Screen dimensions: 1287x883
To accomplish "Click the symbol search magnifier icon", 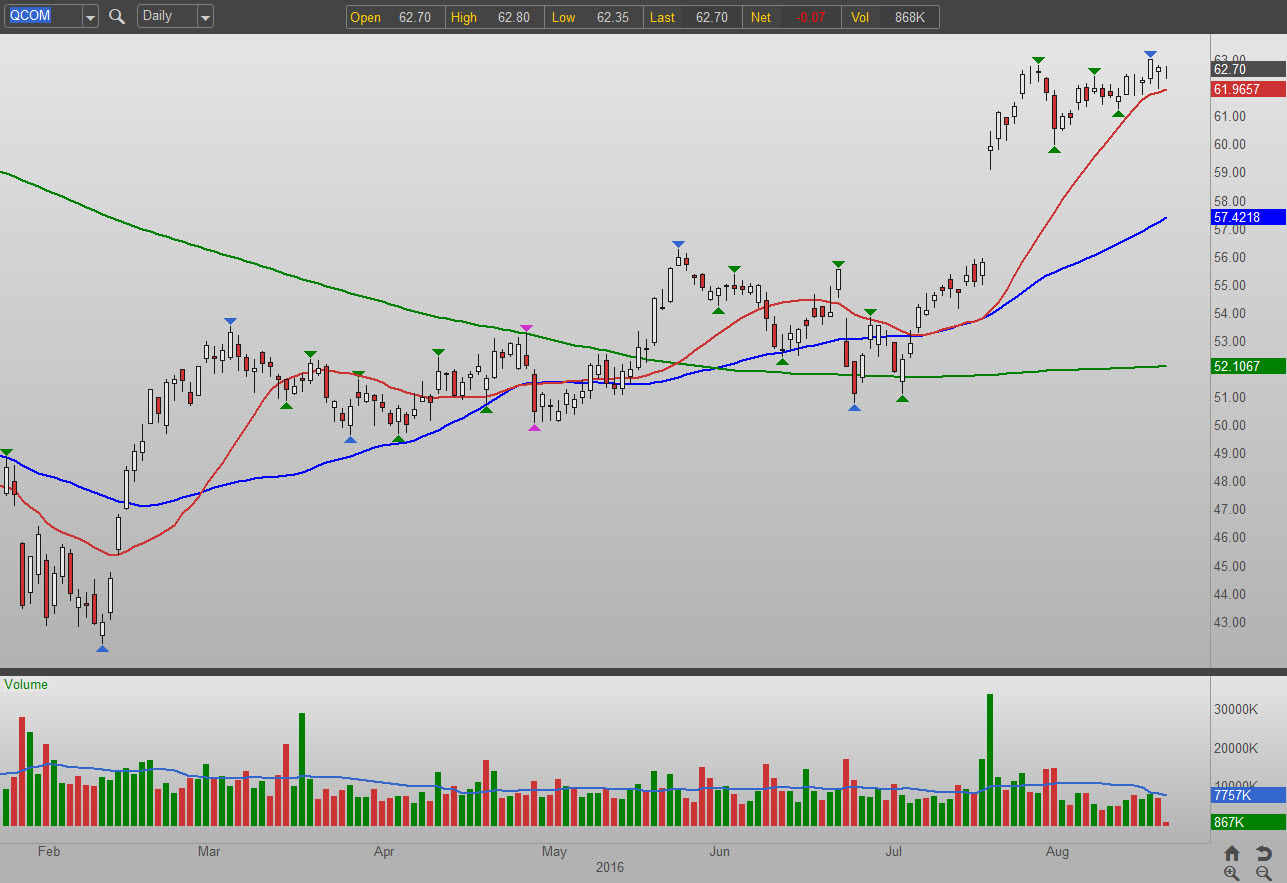I will point(117,16).
